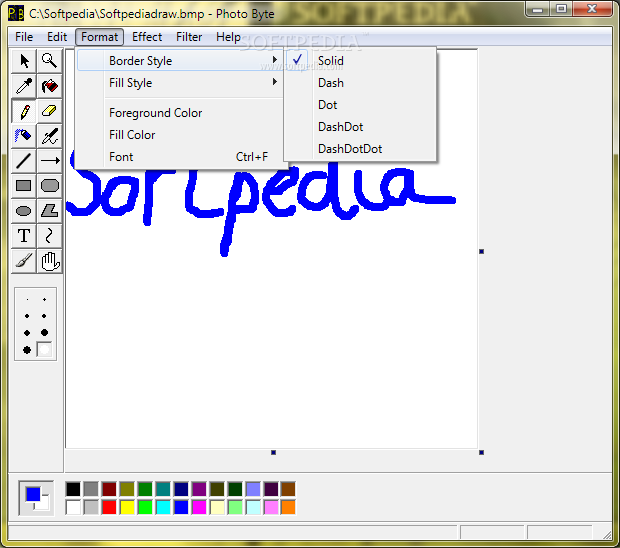
Task: Pick the yellow color swatch
Action: [x=127, y=507]
